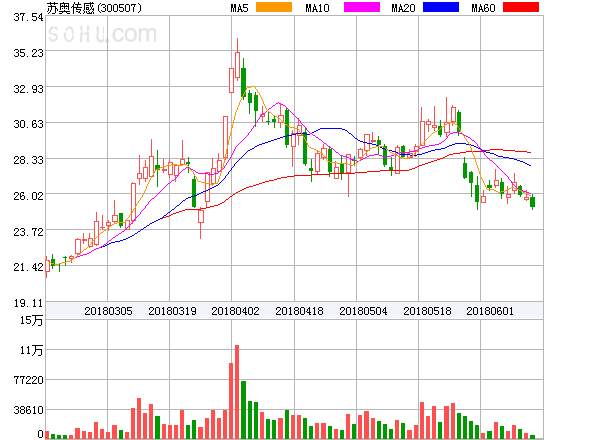This screenshot has height=440, width=600.
Task: Click the 23.72 price axis label
Action: click(28, 232)
